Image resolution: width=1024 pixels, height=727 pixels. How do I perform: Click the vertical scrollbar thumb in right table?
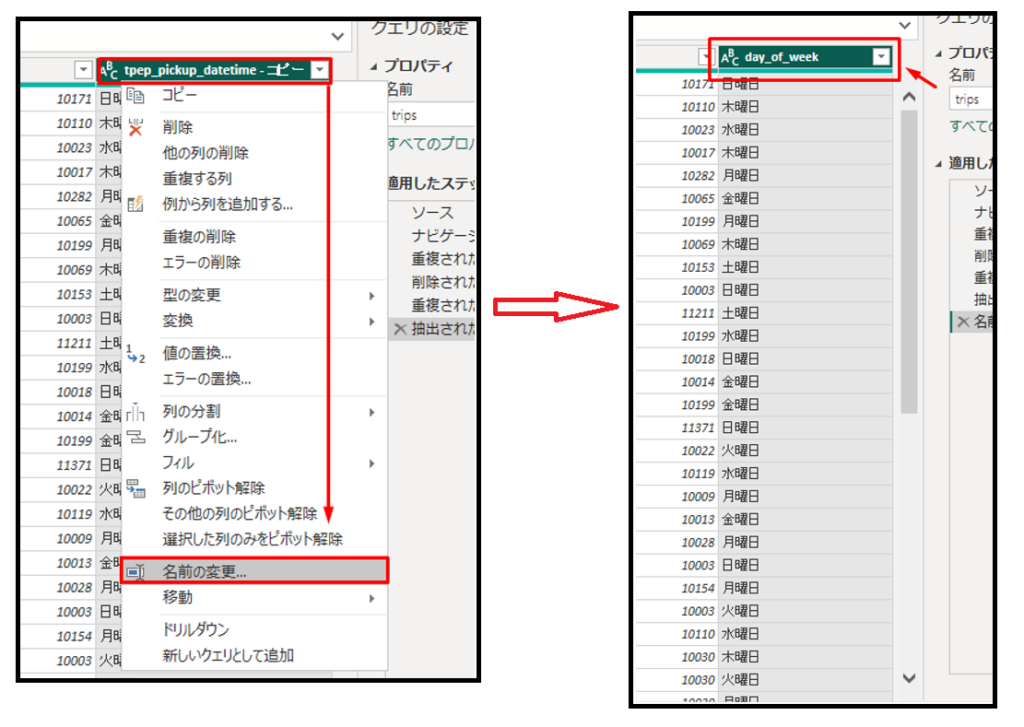click(x=908, y=261)
